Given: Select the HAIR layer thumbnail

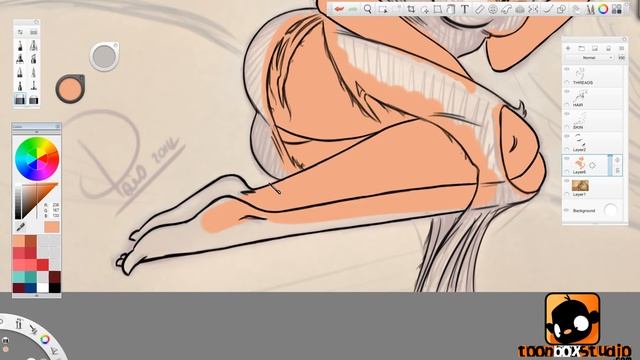Looking at the screenshot, I should coord(580,97).
